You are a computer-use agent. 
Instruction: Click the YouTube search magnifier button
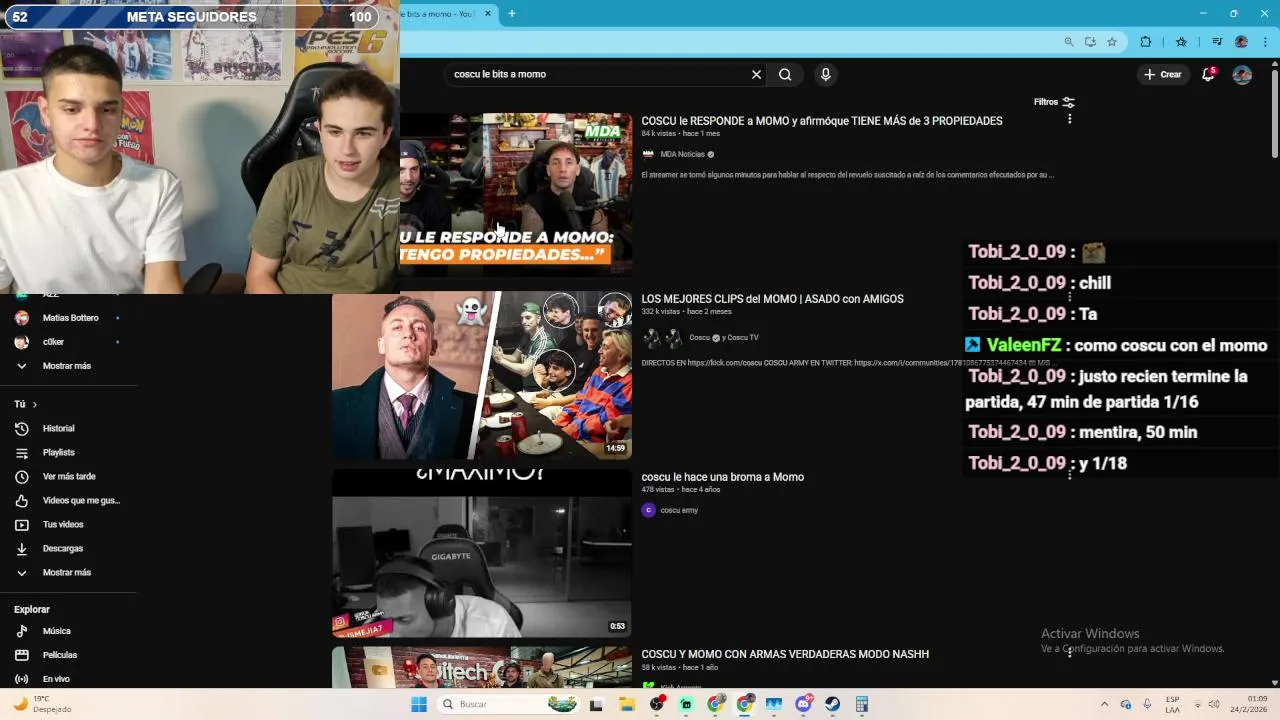pyautogui.click(x=785, y=74)
